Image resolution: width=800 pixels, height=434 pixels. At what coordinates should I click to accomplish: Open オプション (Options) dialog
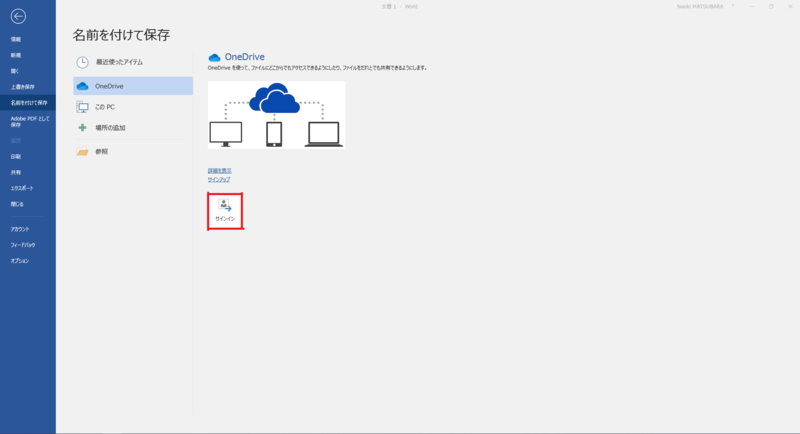click(x=20, y=261)
